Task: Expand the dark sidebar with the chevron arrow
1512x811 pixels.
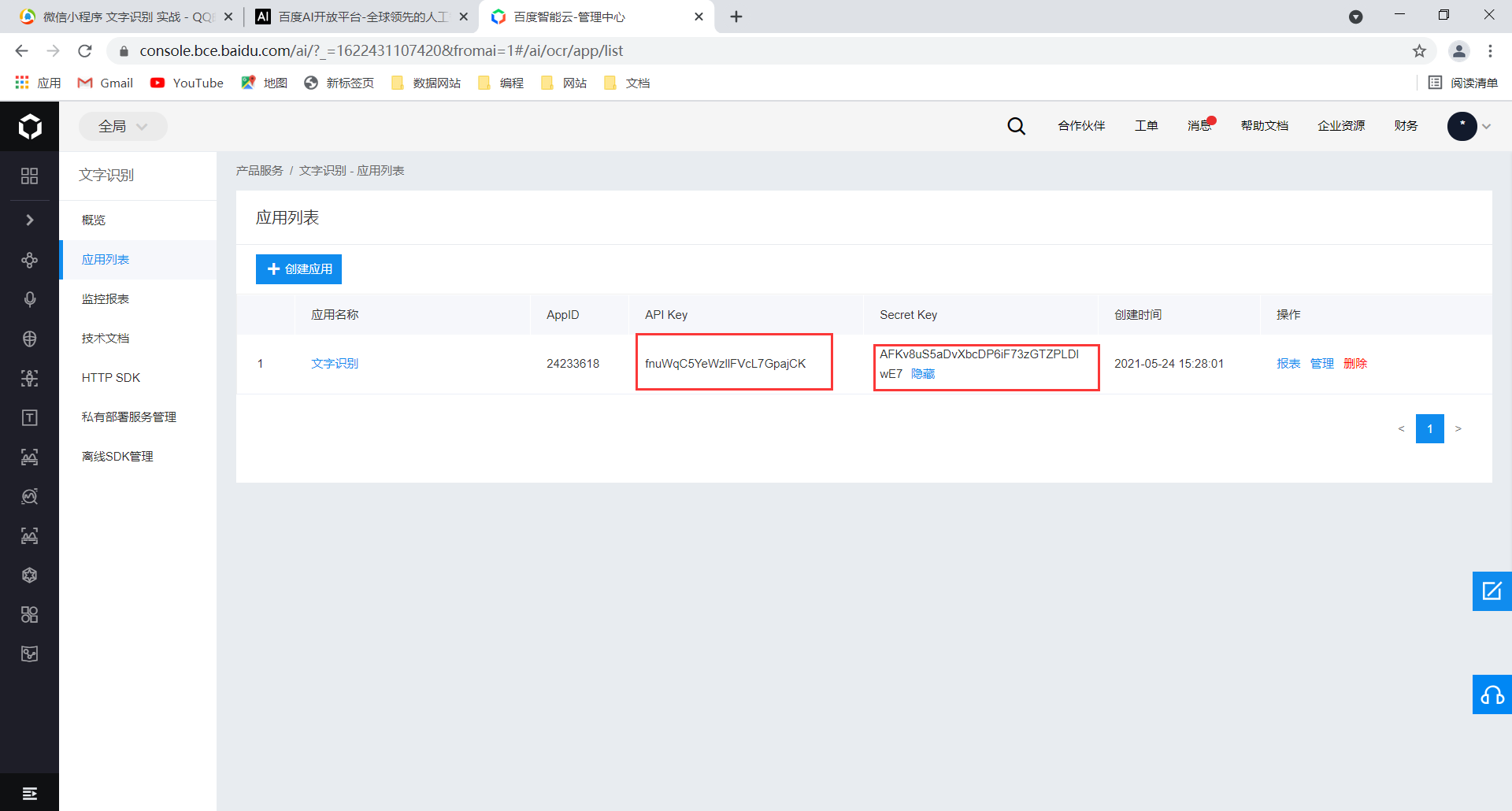Action: point(30,220)
